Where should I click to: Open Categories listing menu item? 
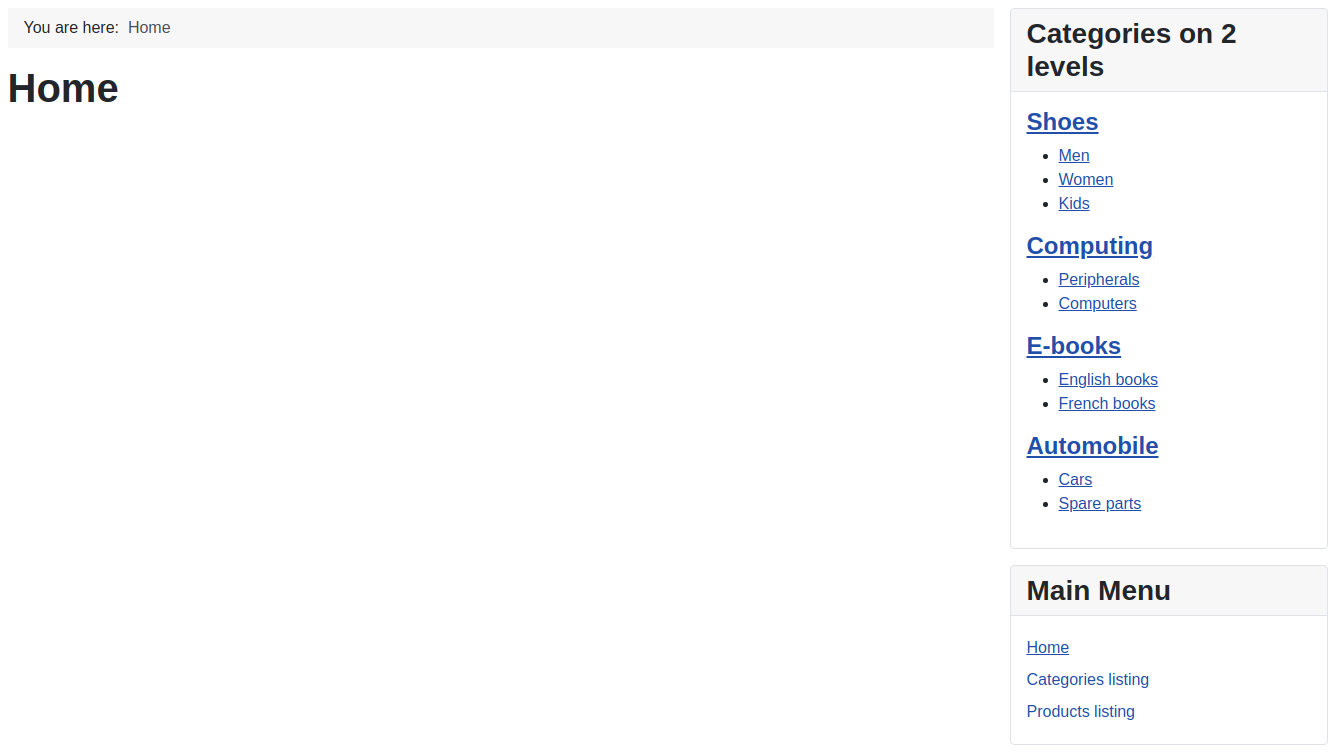tap(1087, 679)
